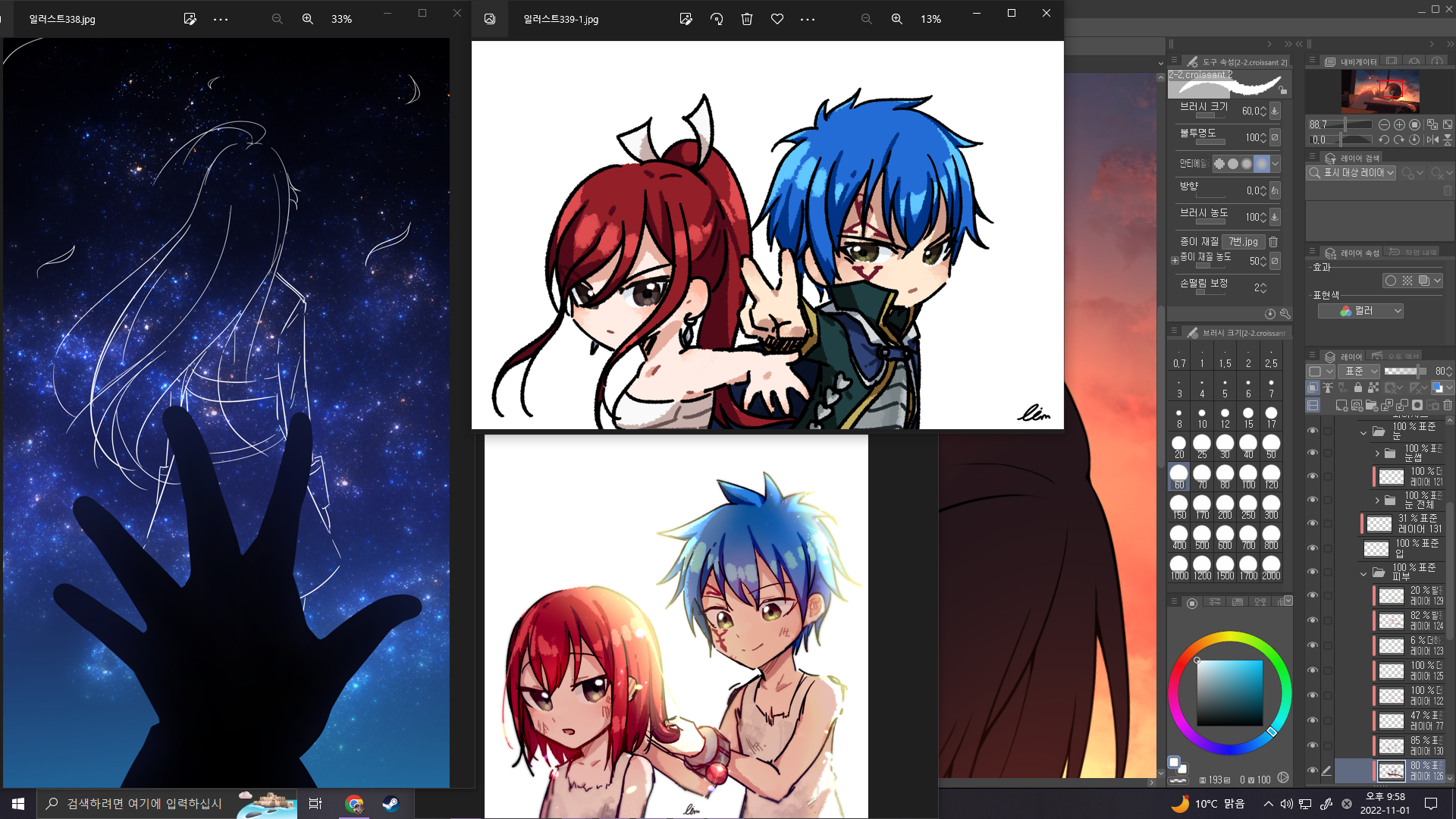Click the color wheel saturation square
The image size is (1456, 819).
coord(1230,692)
